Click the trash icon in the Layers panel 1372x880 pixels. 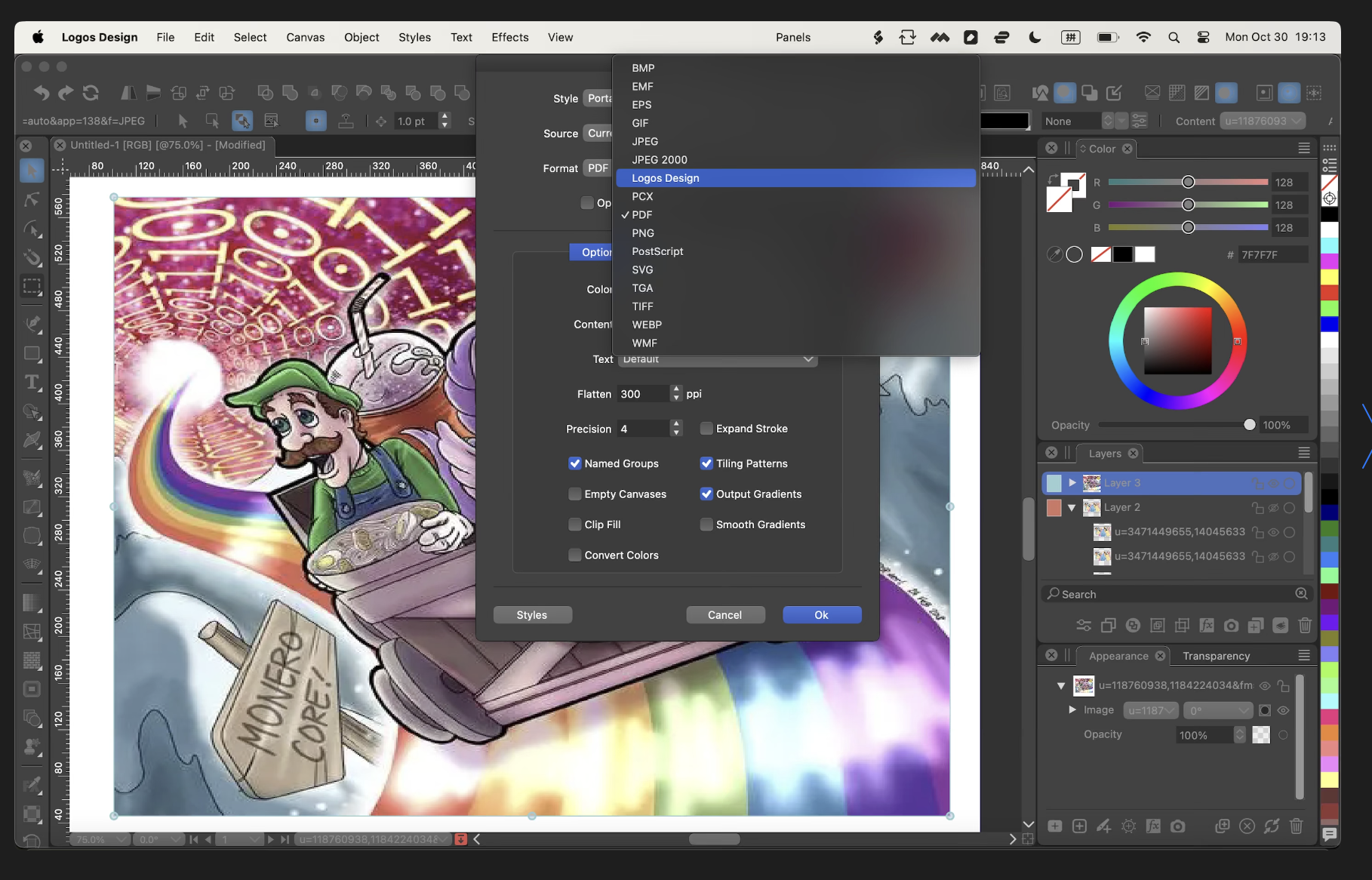pos(1304,625)
